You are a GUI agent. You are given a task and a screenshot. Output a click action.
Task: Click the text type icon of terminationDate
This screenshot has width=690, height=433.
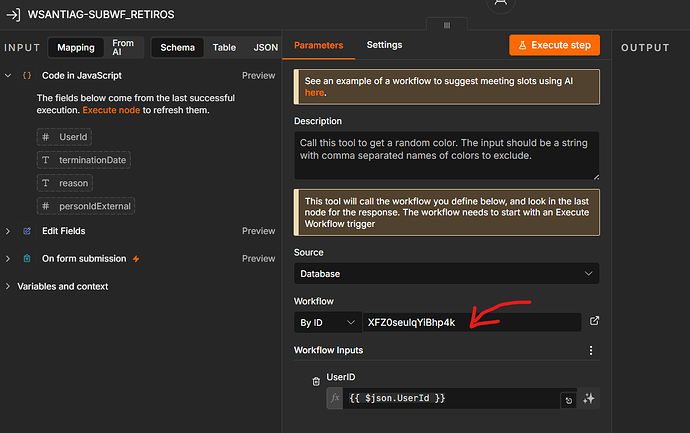tap(45, 160)
